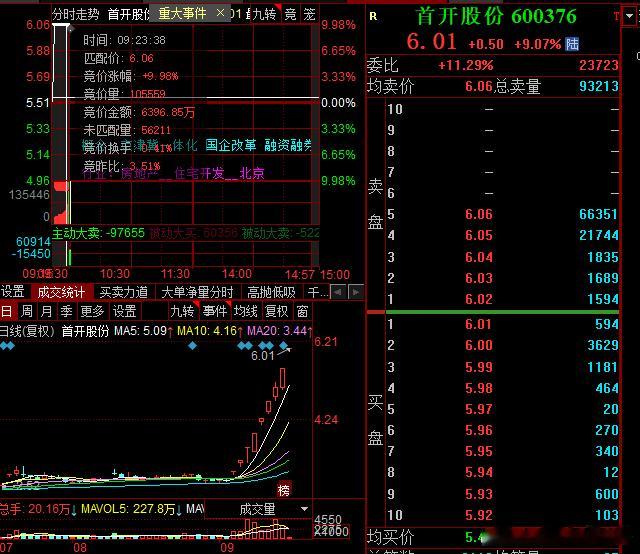The height and width of the screenshot is (554, 640).
Task: Select the 月 monthly period
Action: (47, 311)
